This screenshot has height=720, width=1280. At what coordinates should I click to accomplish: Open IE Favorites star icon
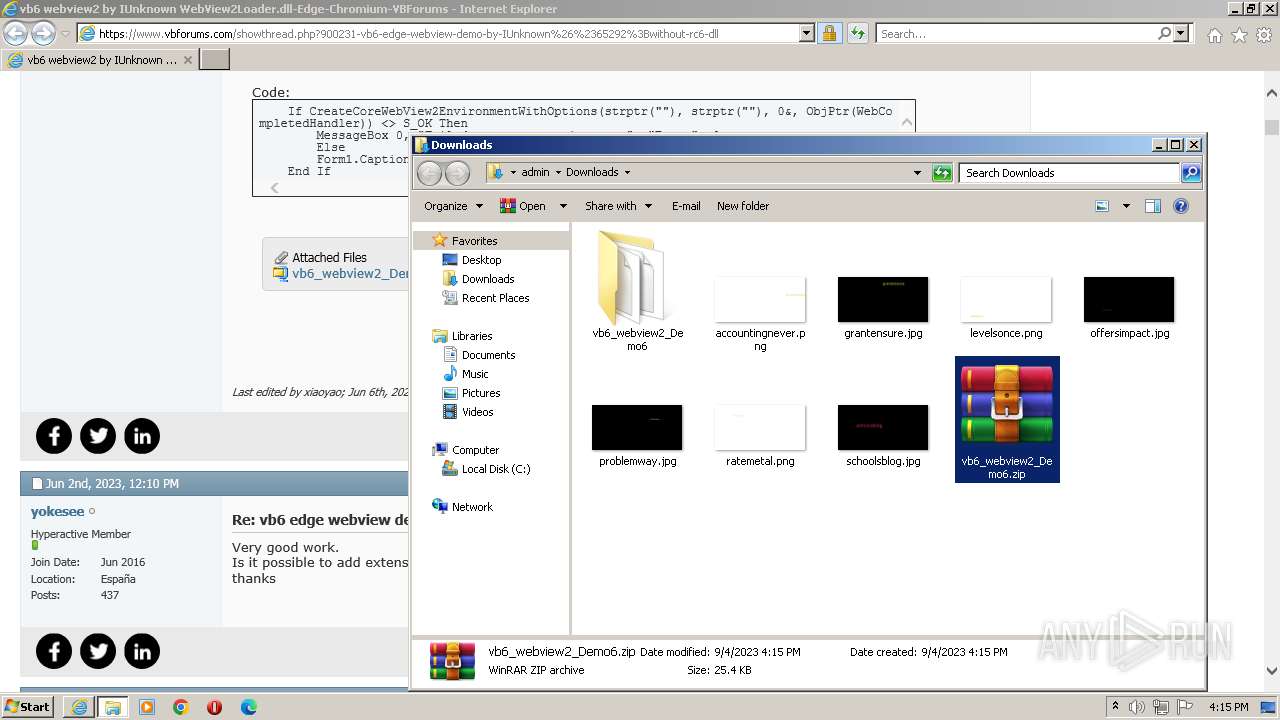pyautogui.click(x=1239, y=34)
